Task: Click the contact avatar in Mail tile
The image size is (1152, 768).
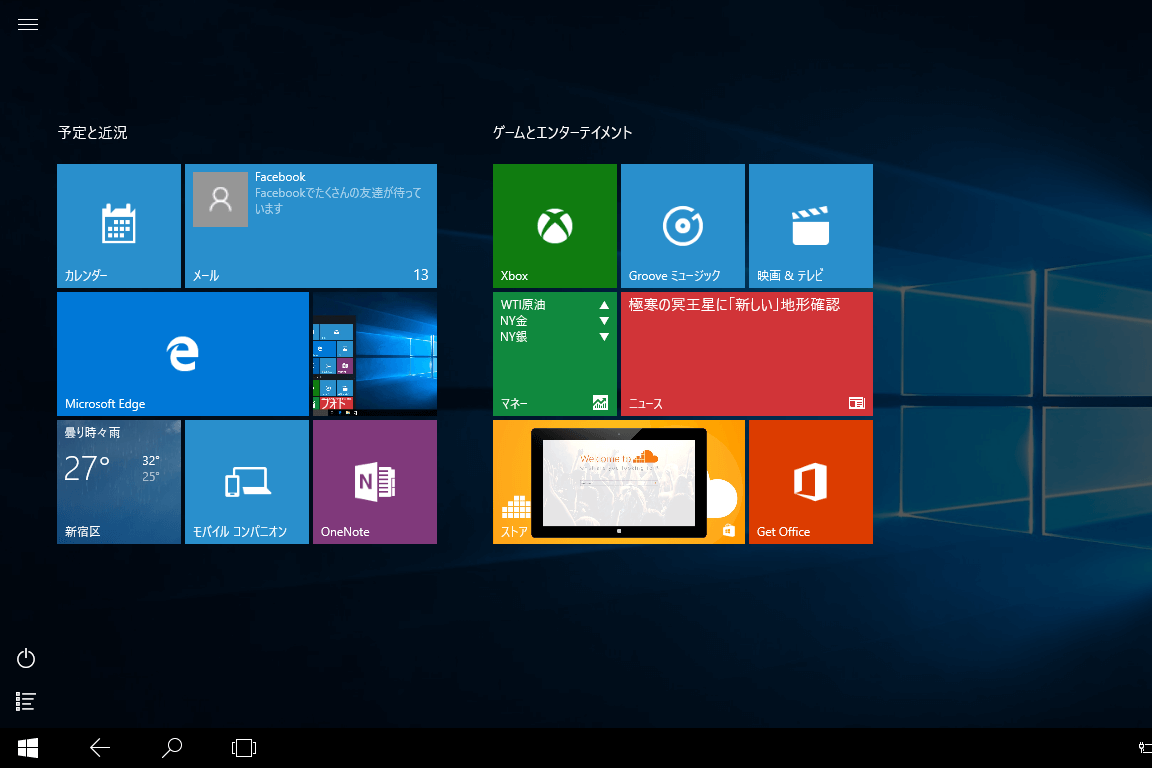Action: tap(220, 199)
